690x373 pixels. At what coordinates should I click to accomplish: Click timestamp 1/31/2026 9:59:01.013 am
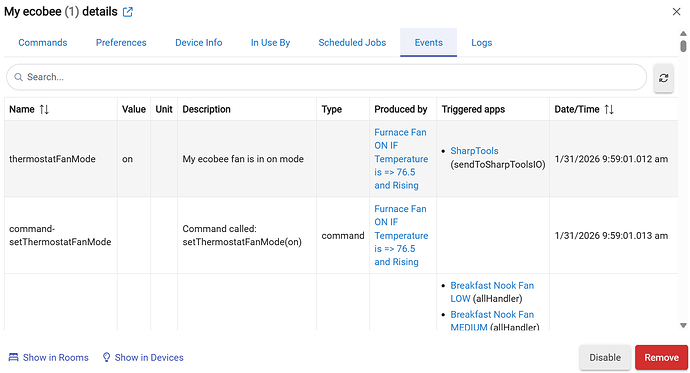tap(611, 235)
